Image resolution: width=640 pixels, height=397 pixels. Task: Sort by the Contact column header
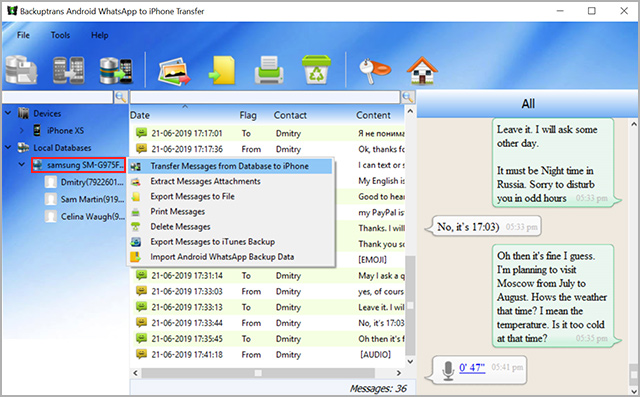point(290,115)
